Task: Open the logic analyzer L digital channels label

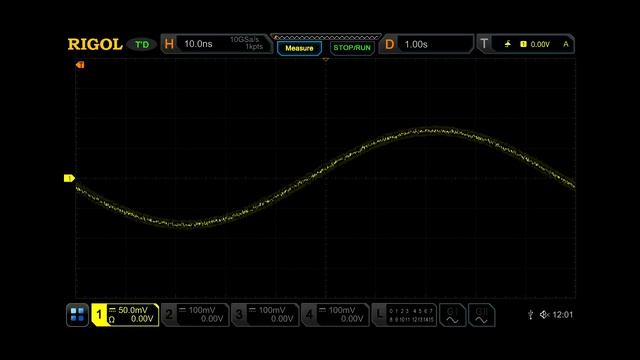Action: pos(404,315)
